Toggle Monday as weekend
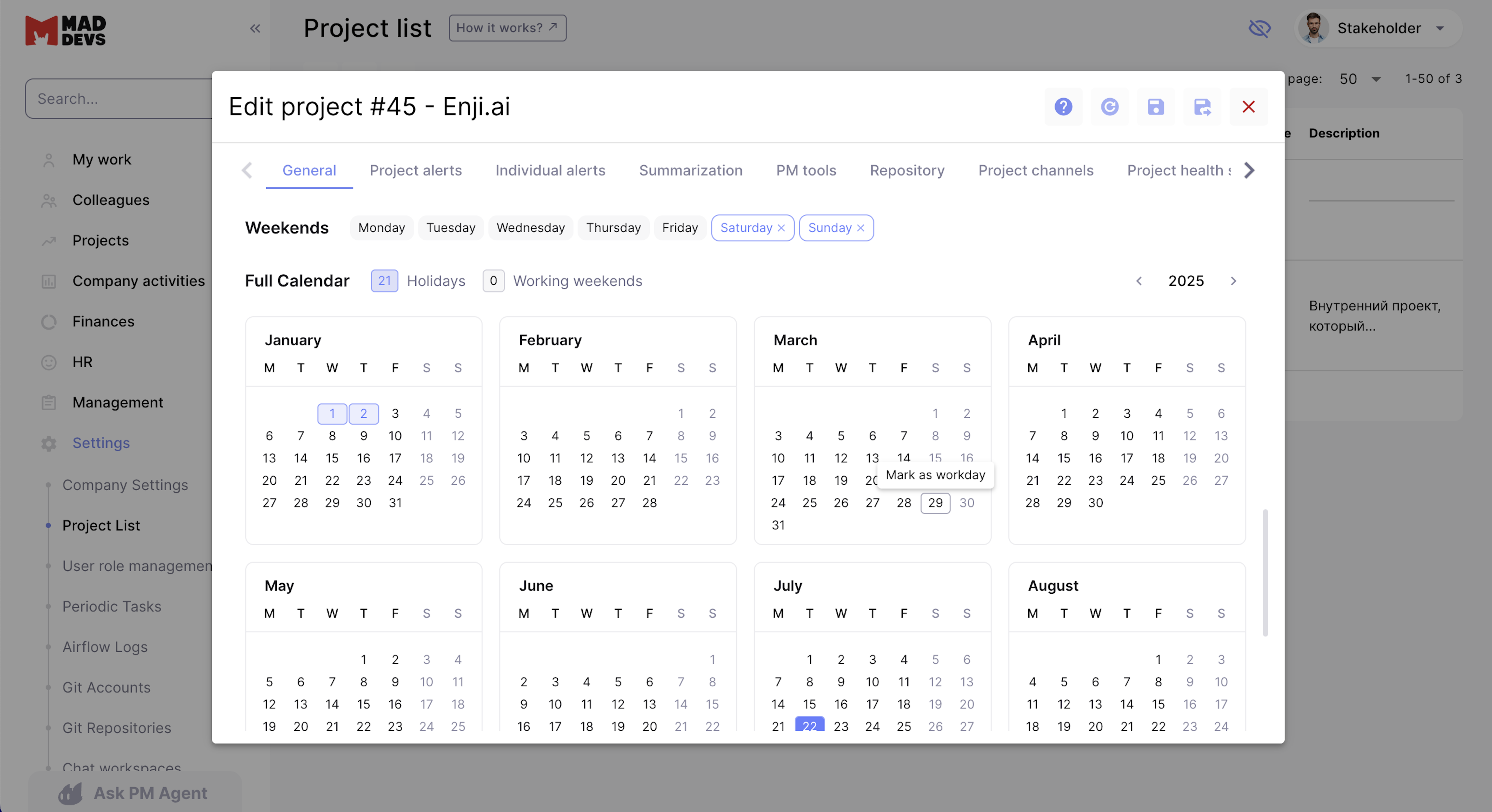This screenshot has width=1492, height=812. (381, 227)
